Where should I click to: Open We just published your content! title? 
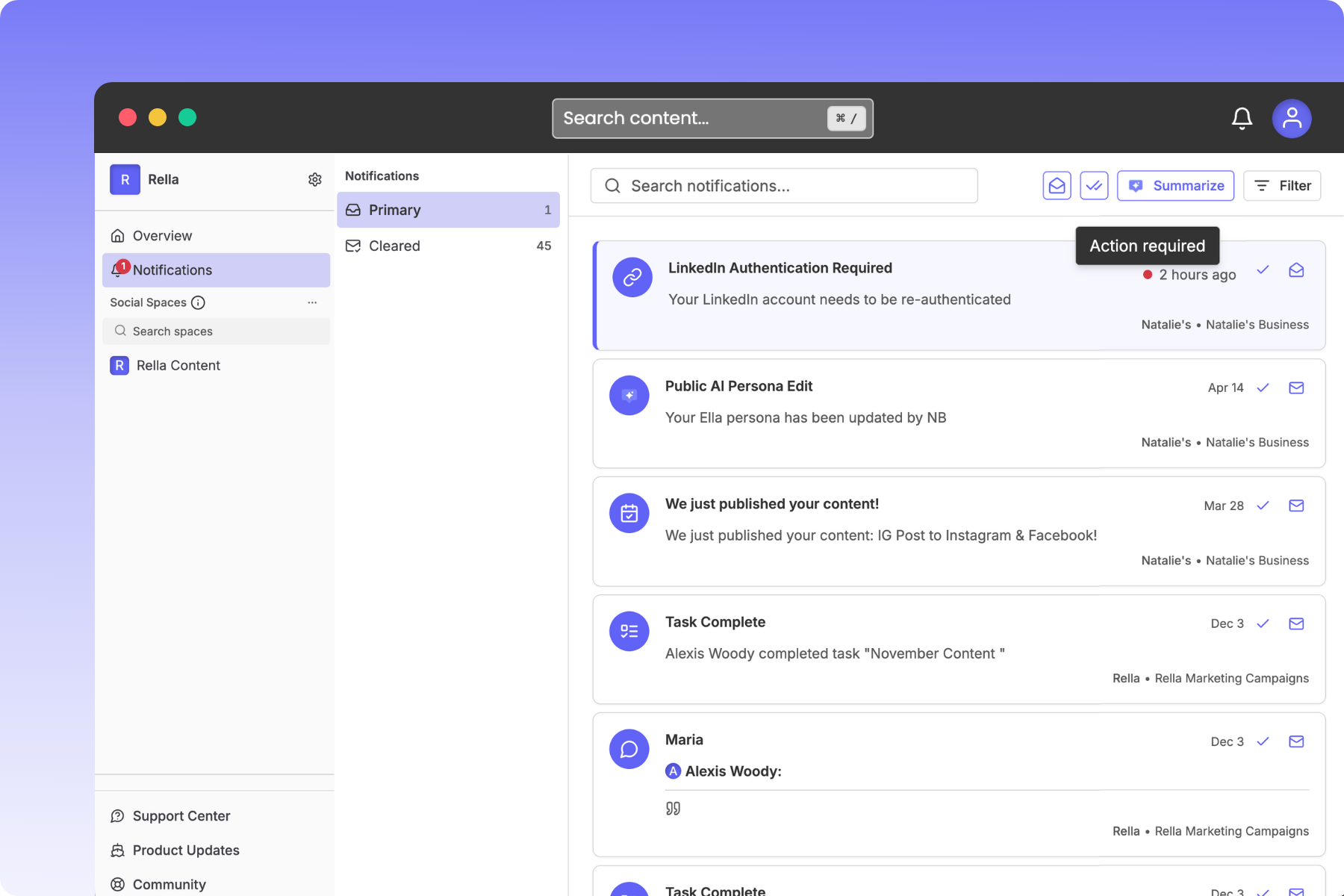point(772,504)
